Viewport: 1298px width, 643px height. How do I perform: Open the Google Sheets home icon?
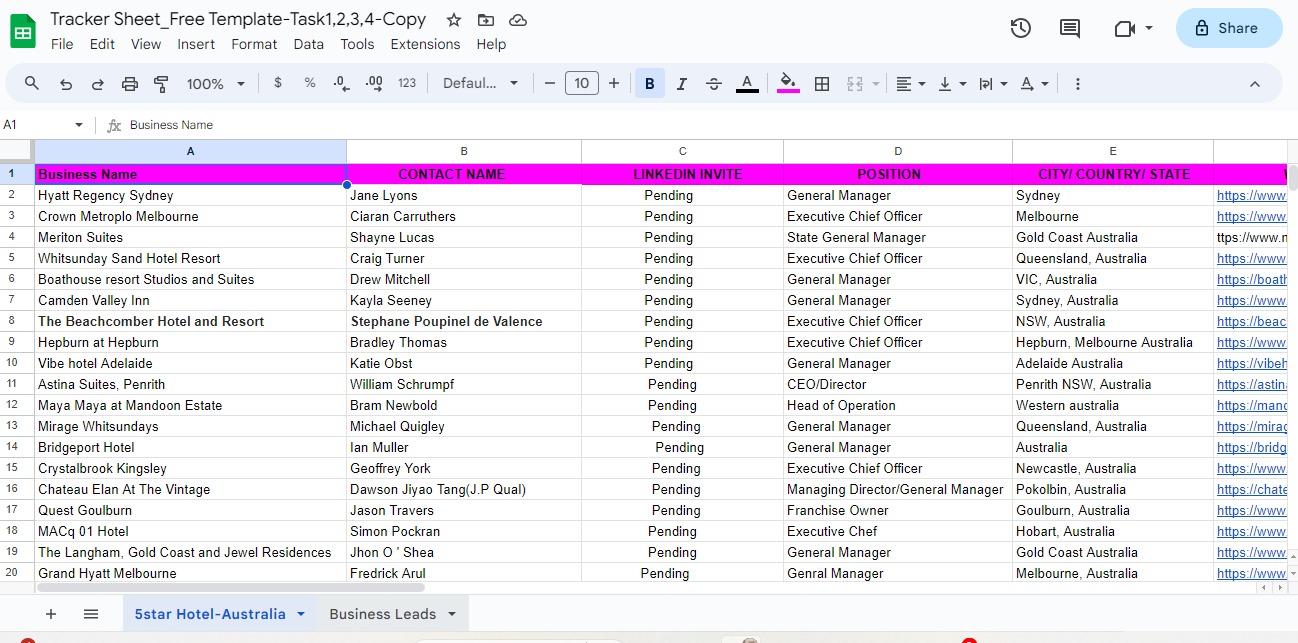coord(23,31)
